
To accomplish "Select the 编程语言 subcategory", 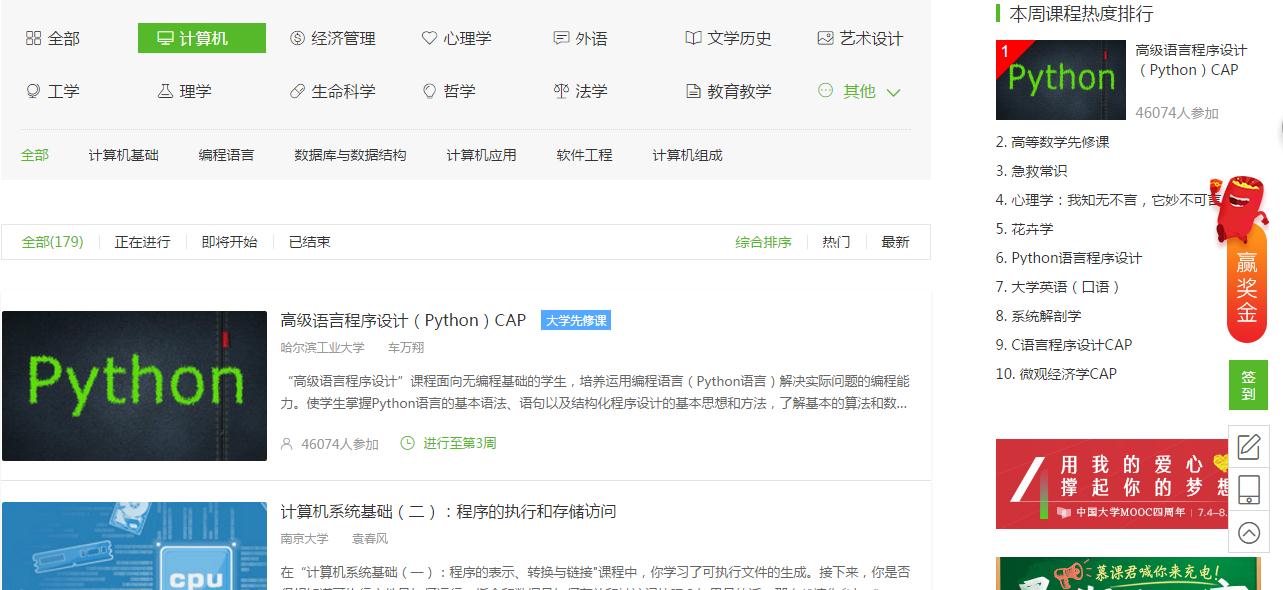I will click(x=226, y=155).
